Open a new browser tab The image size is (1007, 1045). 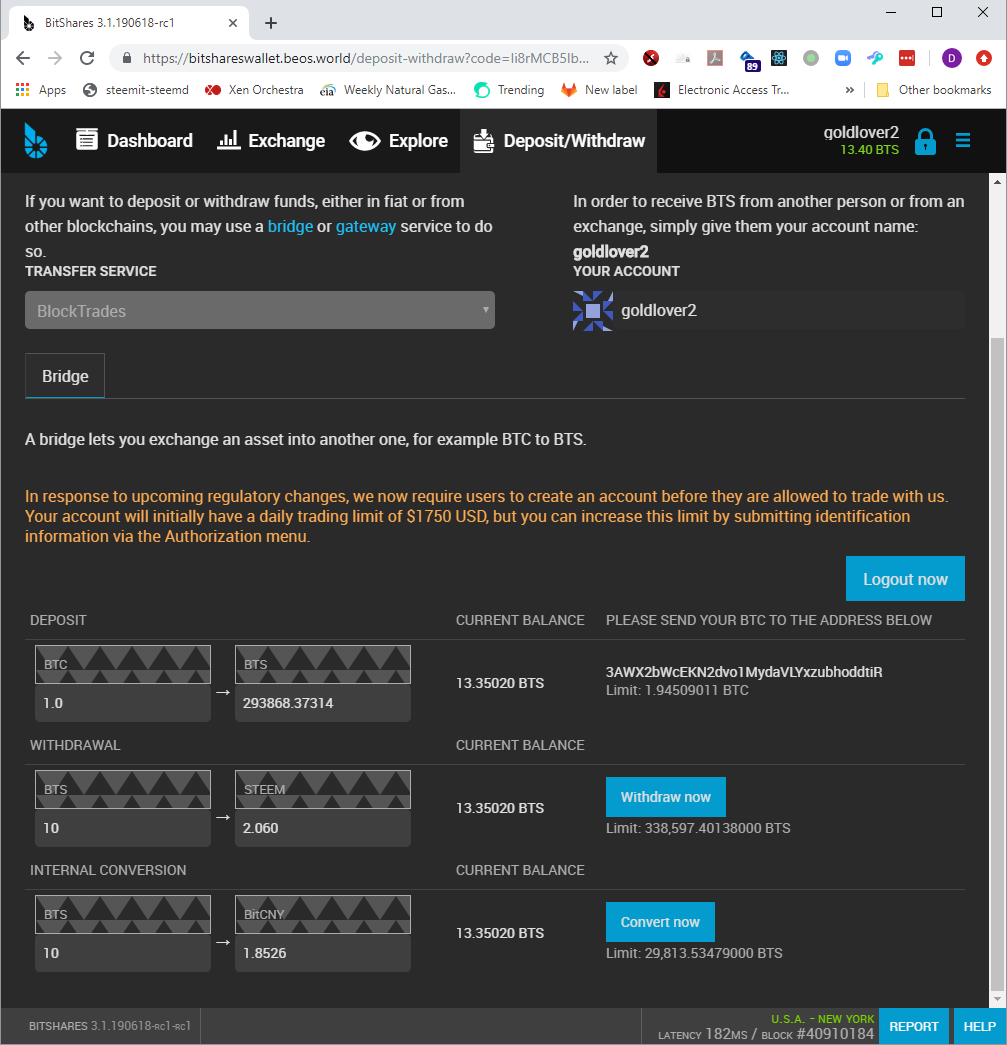(x=271, y=23)
